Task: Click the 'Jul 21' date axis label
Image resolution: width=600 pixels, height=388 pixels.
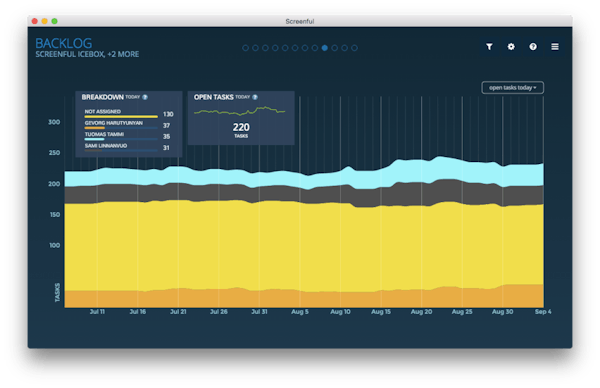Action: point(178,312)
